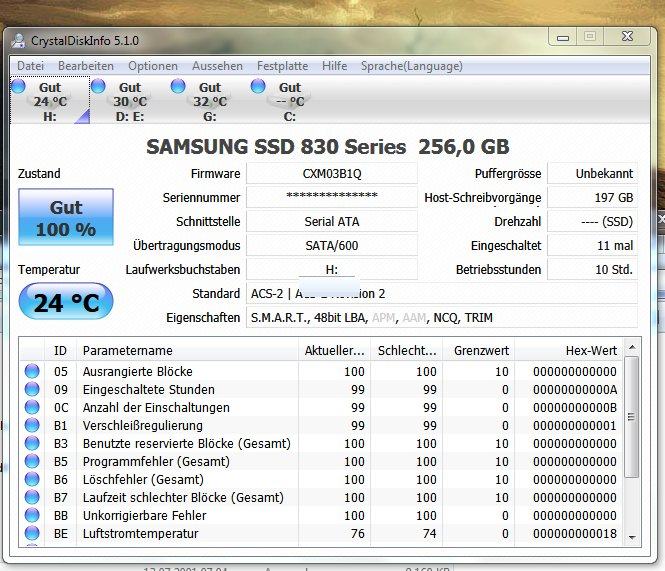Click status orb of row 05 Ausrangierte Blöcke
Viewport: 665px width, 571px height.
pos(32,371)
